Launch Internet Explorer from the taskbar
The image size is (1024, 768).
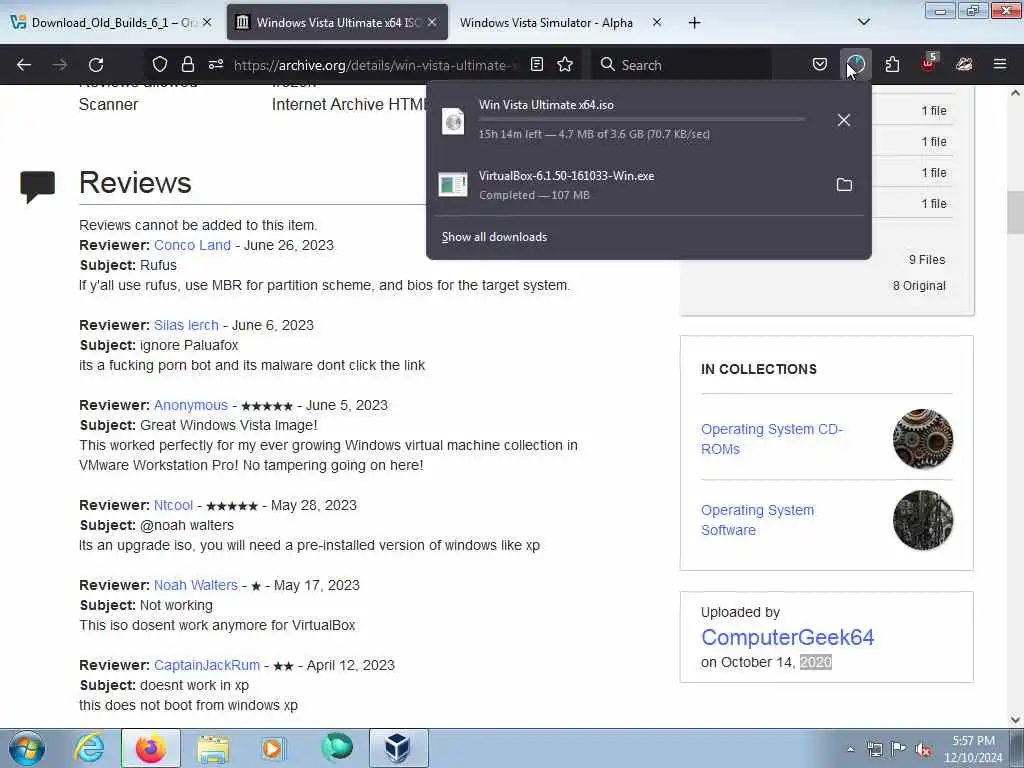tap(89, 748)
